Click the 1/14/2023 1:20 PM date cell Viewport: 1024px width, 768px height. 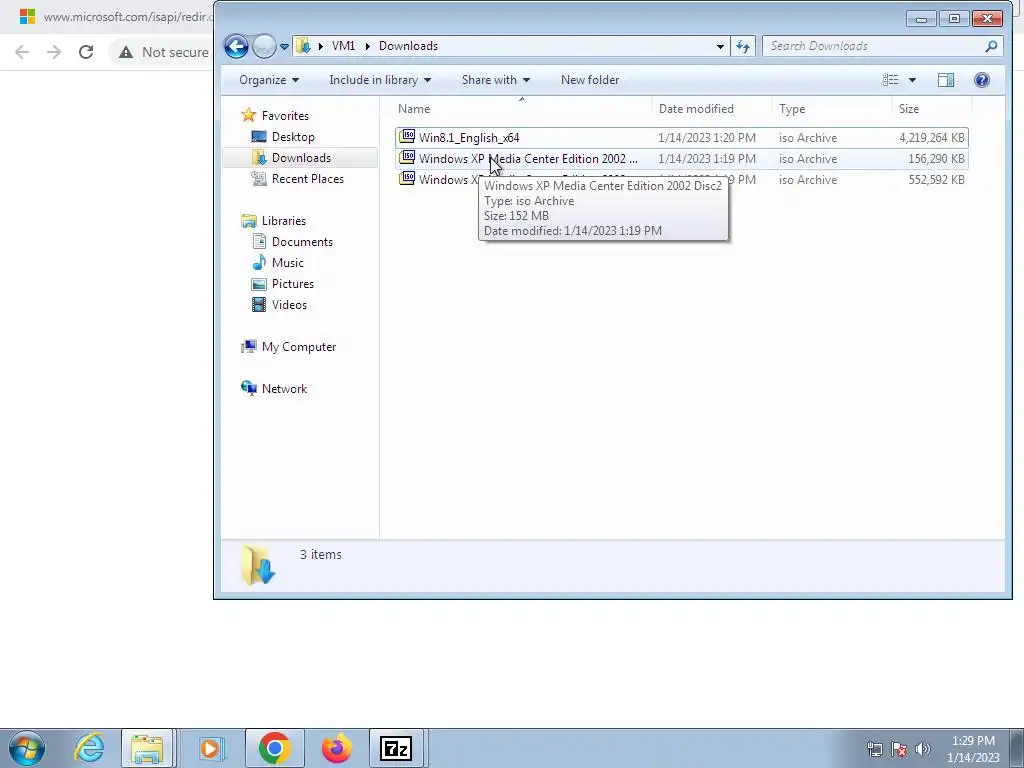(707, 138)
